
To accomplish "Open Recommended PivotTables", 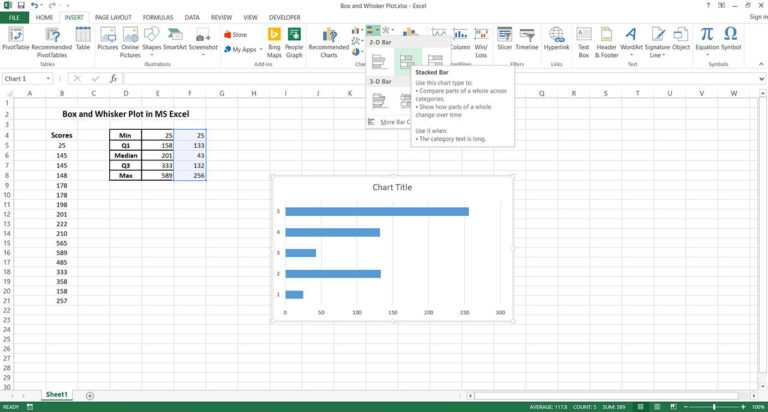I will (52, 42).
